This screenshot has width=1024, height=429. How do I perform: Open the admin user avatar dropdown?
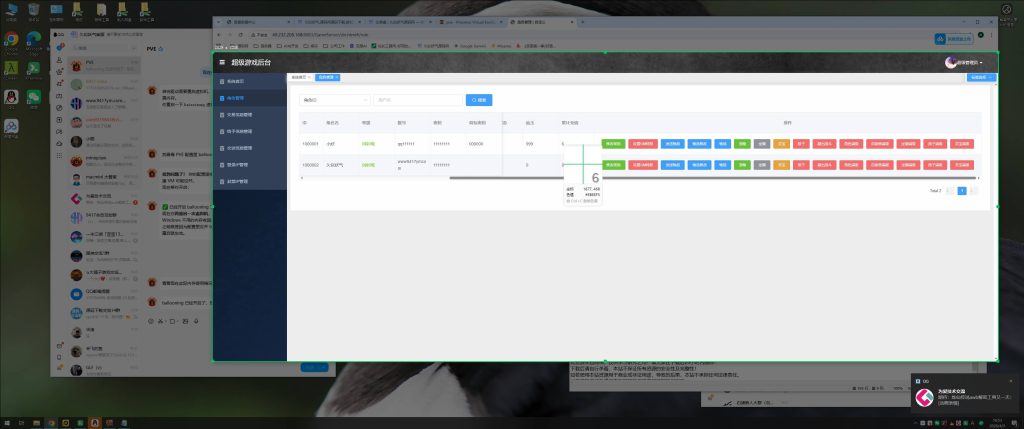coord(964,62)
